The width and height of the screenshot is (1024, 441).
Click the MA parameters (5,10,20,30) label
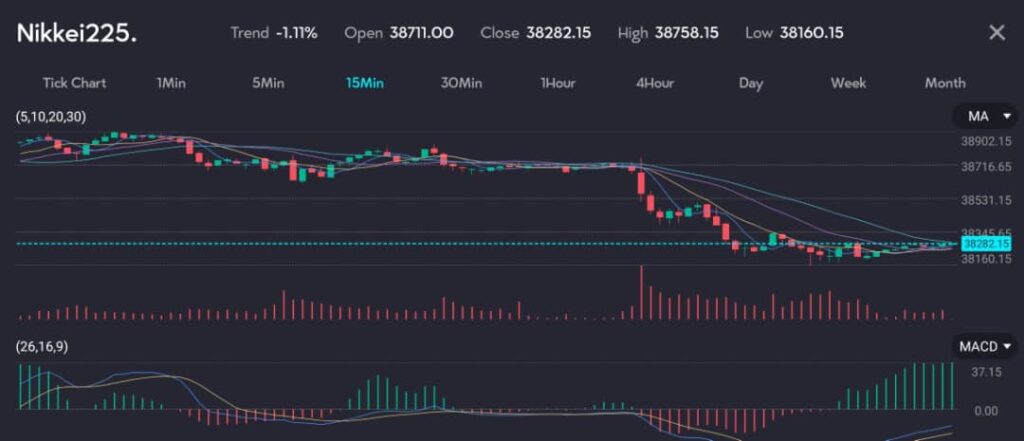(x=51, y=117)
